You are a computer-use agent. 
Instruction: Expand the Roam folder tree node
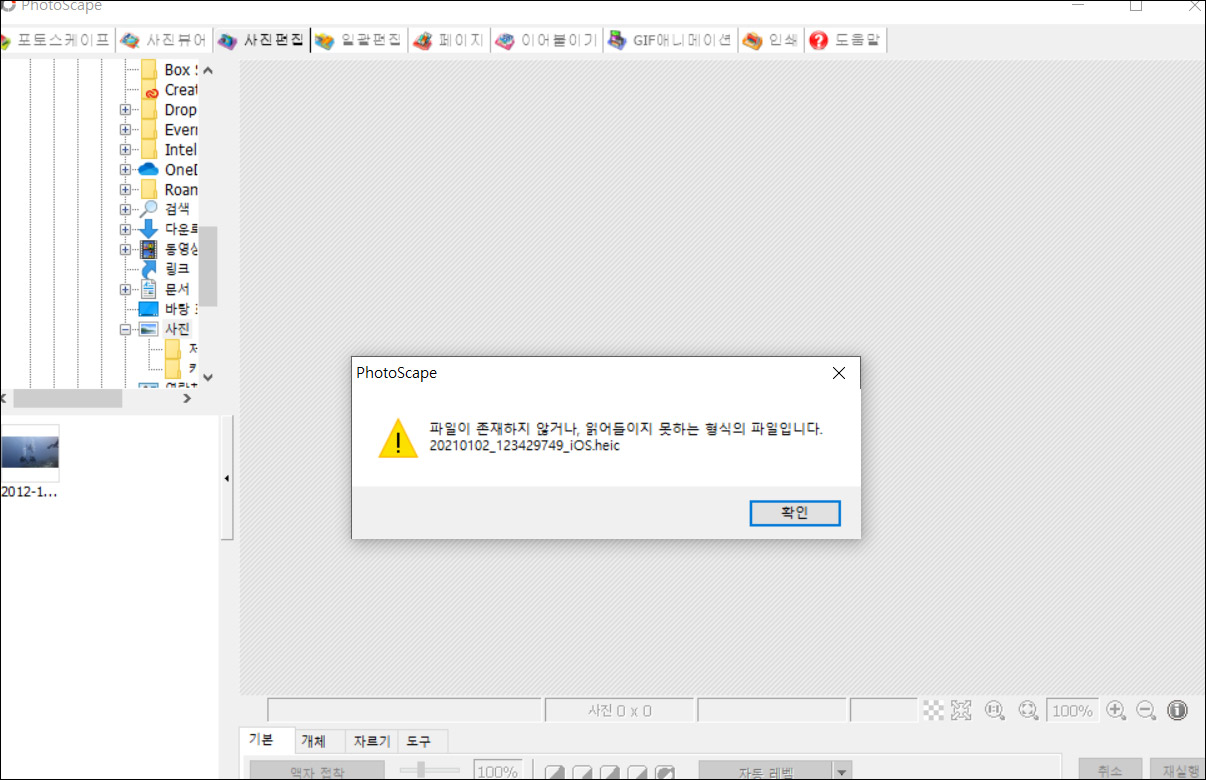click(126, 190)
